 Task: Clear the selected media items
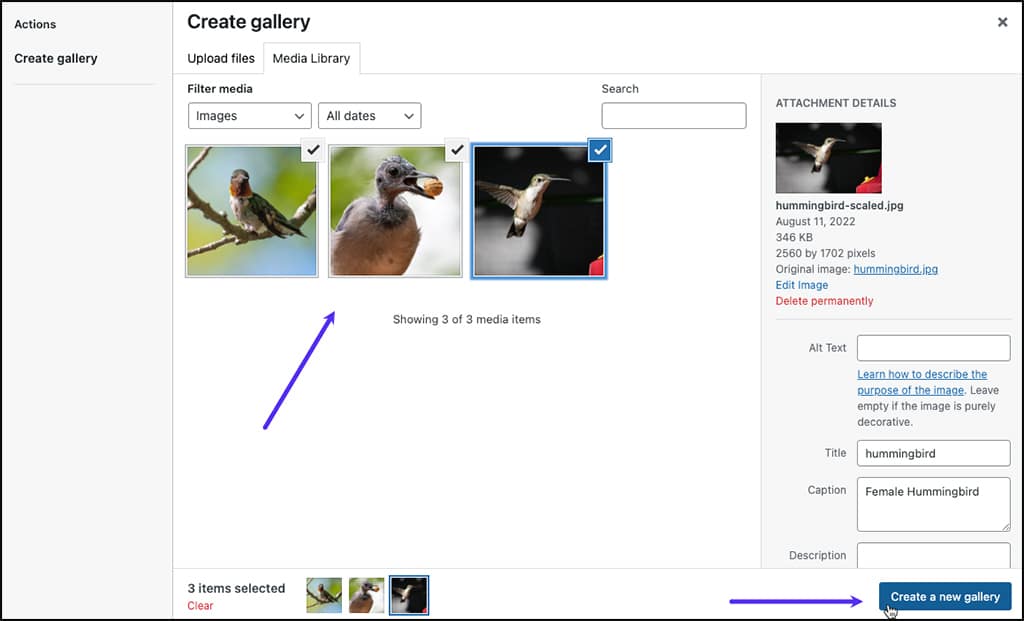coord(199,605)
